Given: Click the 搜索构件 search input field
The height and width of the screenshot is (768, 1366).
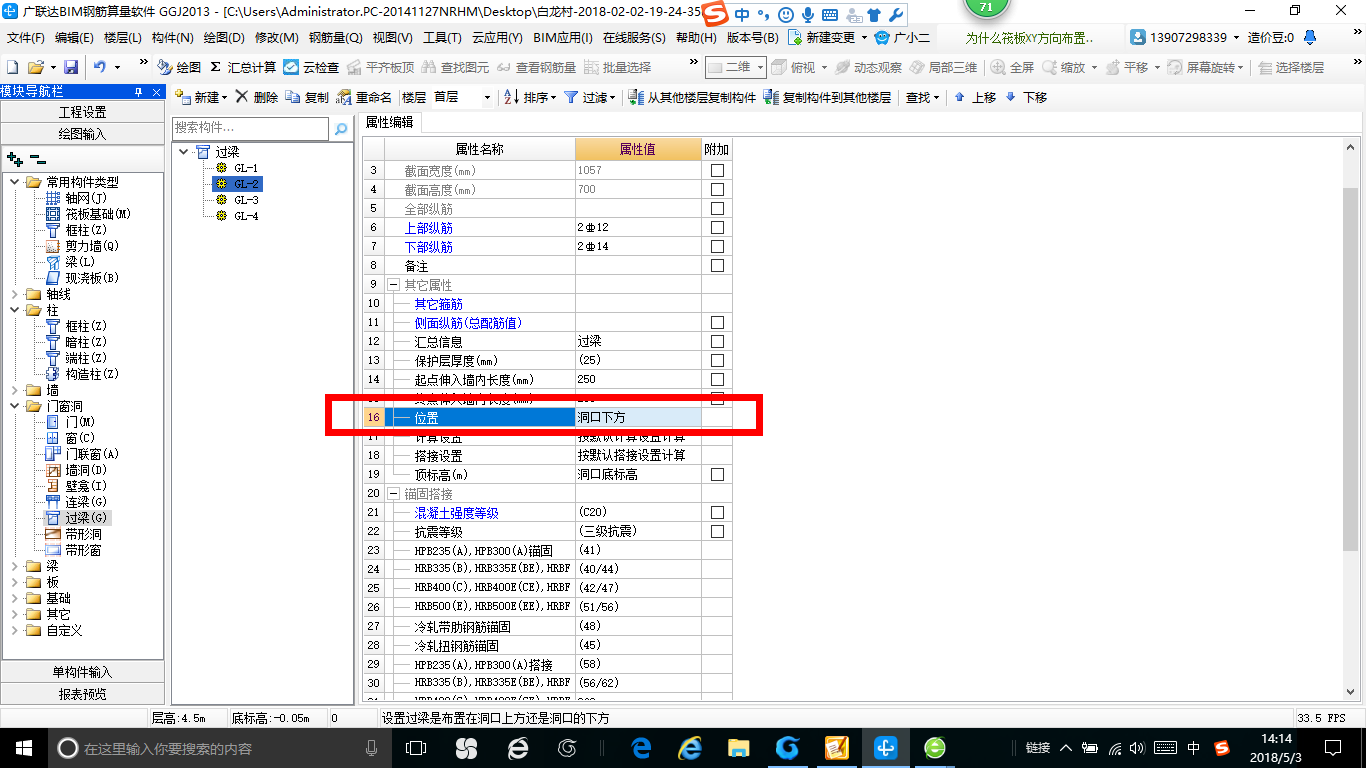Looking at the screenshot, I should (250, 128).
